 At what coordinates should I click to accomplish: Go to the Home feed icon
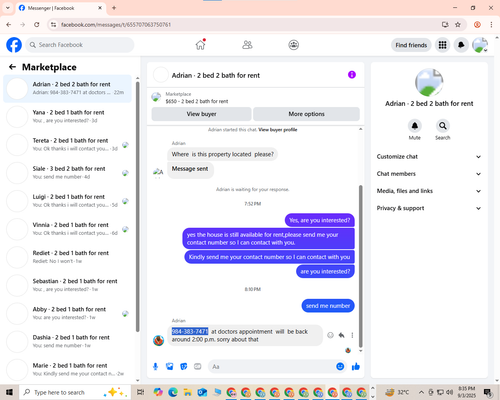click(x=200, y=45)
